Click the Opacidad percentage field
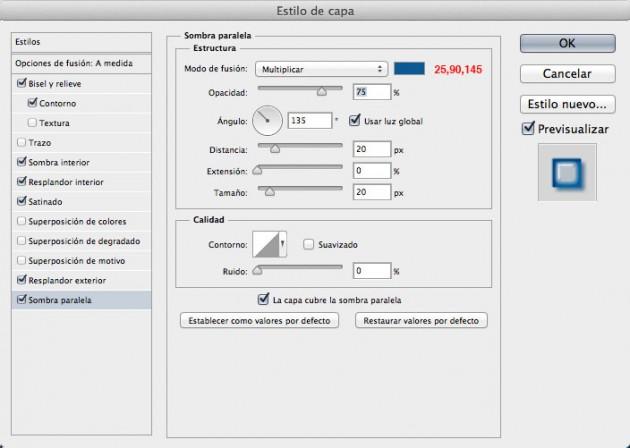 (372, 92)
